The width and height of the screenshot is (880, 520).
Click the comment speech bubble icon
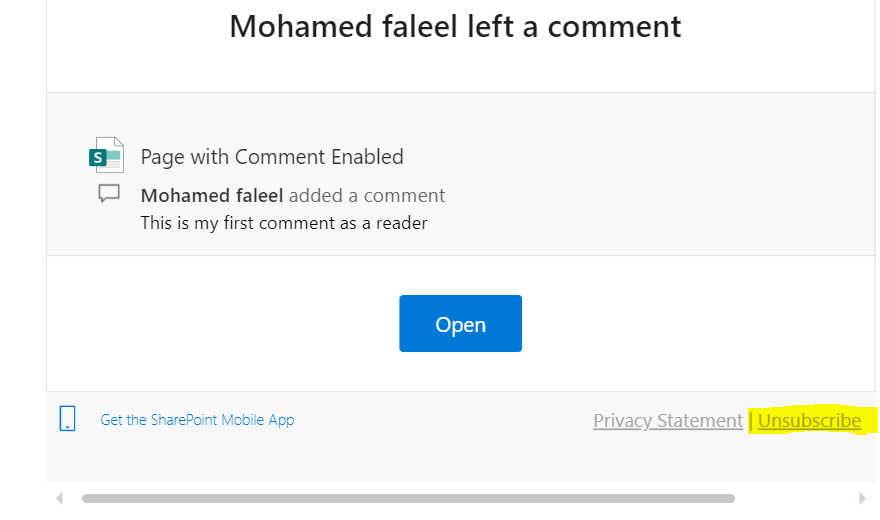(109, 194)
